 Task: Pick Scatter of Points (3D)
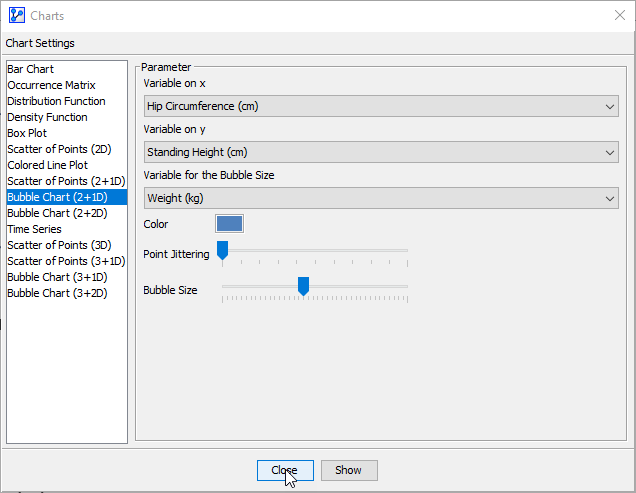pos(59,245)
